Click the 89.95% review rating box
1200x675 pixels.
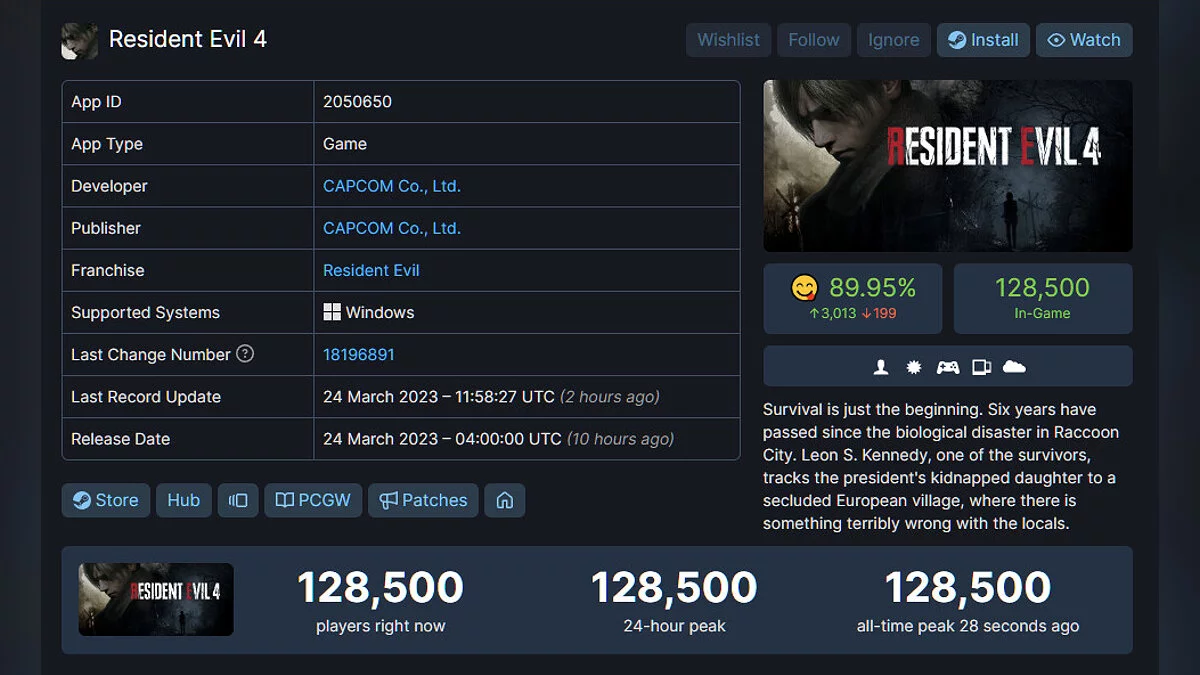(x=853, y=298)
